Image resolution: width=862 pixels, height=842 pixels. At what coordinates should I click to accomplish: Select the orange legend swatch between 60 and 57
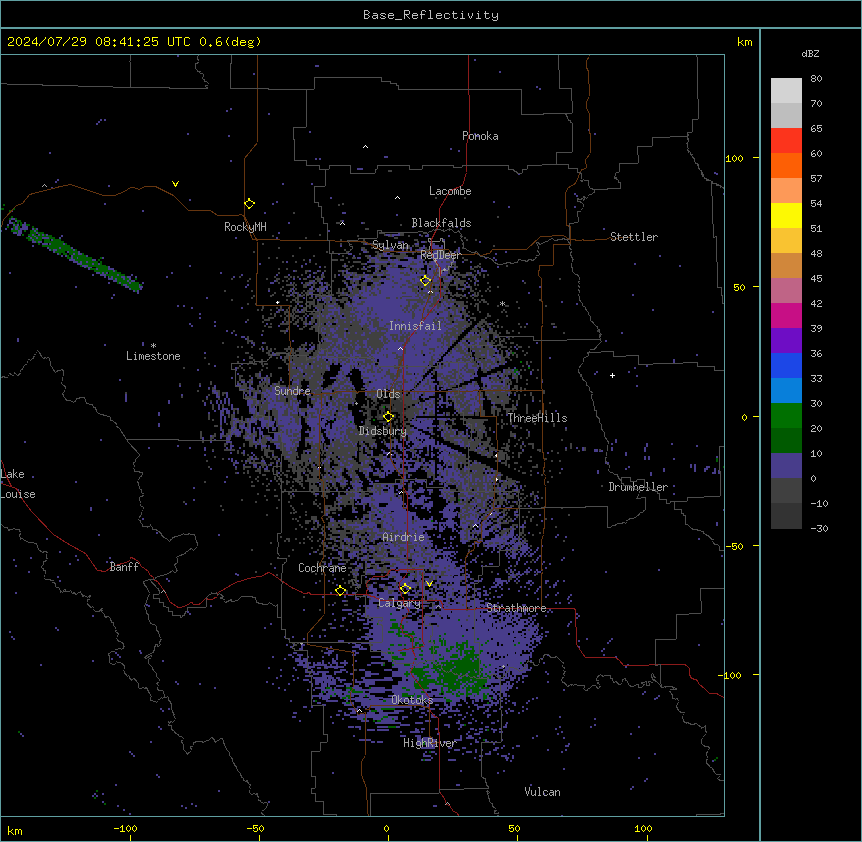786,165
